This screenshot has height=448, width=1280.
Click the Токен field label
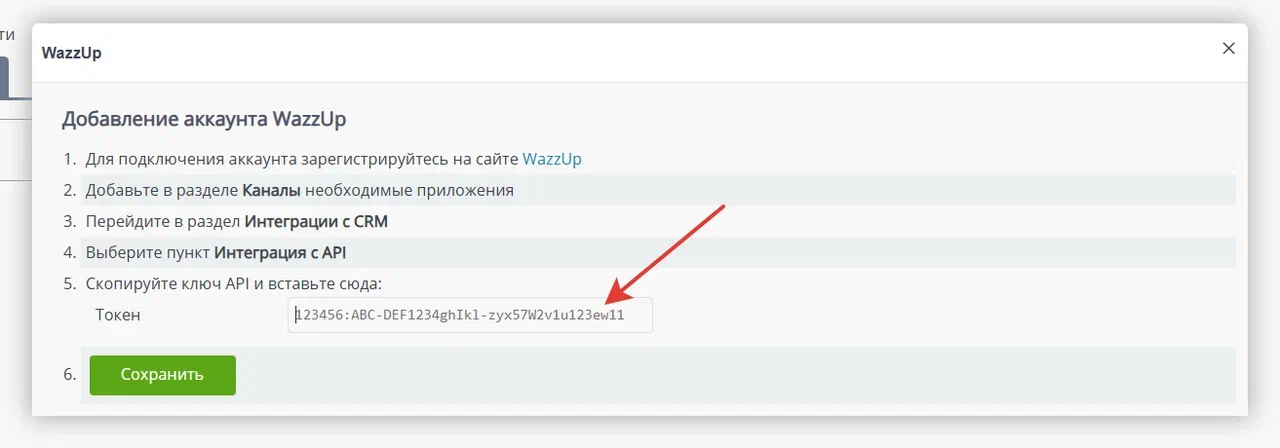(118, 315)
